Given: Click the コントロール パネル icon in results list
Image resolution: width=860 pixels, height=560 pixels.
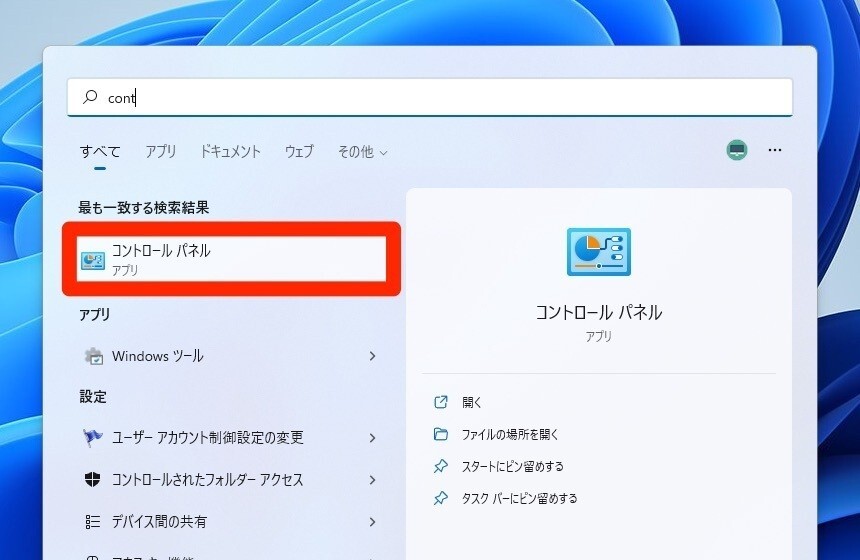Looking at the screenshot, I should [x=93, y=260].
